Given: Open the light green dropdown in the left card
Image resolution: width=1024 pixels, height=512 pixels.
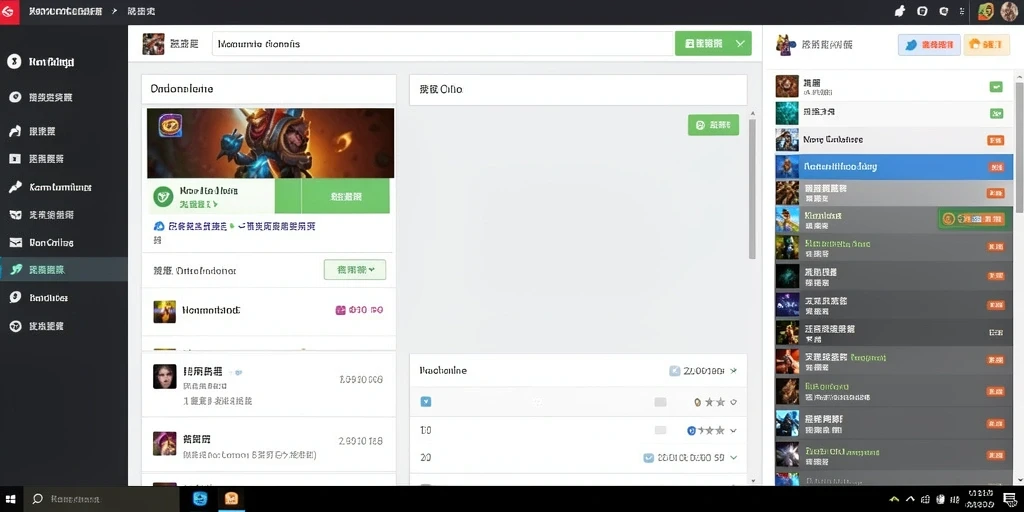Looking at the screenshot, I should click(x=355, y=269).
